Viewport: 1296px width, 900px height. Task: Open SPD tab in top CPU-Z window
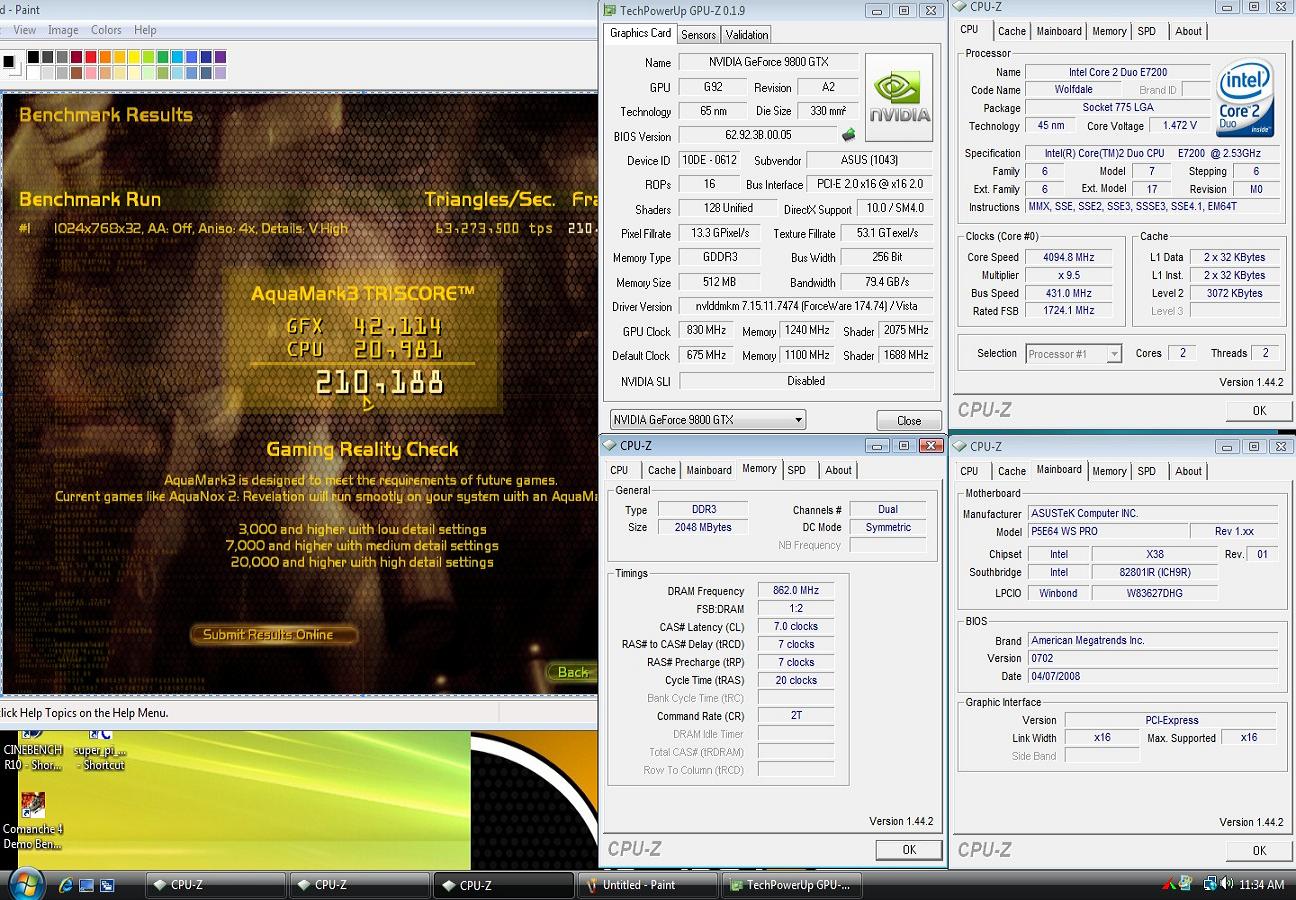pyautogui.click(x=1147, y=31)
